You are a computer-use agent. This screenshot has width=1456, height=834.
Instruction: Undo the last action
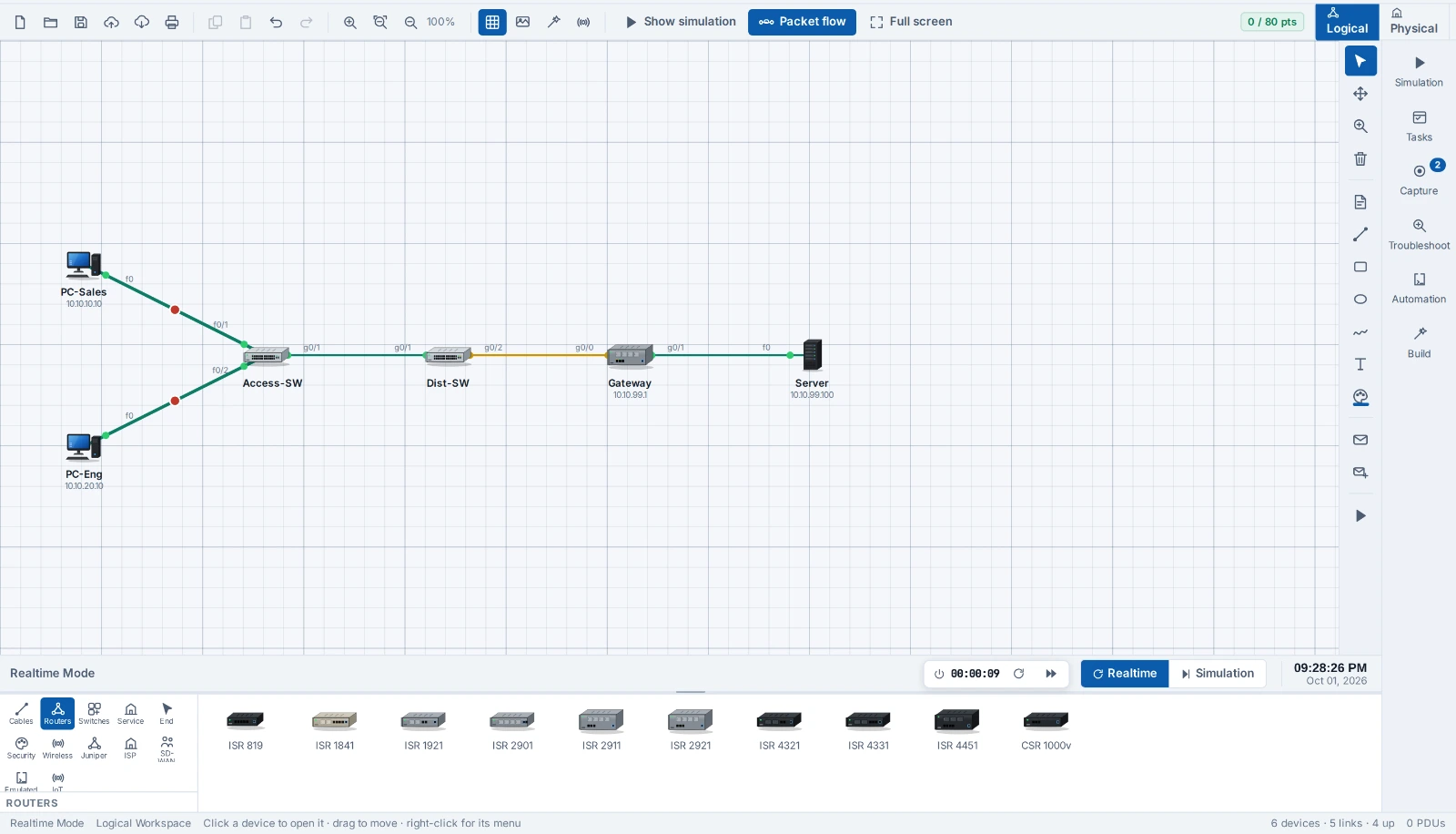276,22
